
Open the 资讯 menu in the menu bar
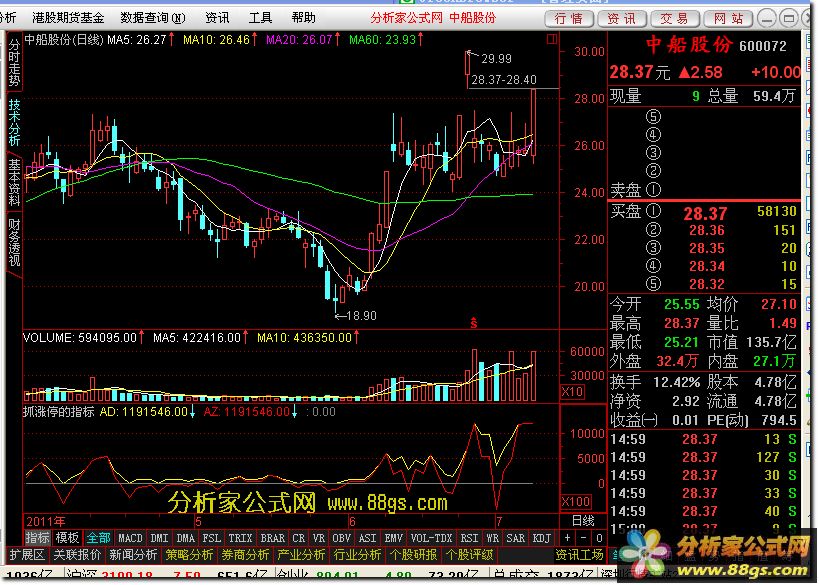(217, 18)
